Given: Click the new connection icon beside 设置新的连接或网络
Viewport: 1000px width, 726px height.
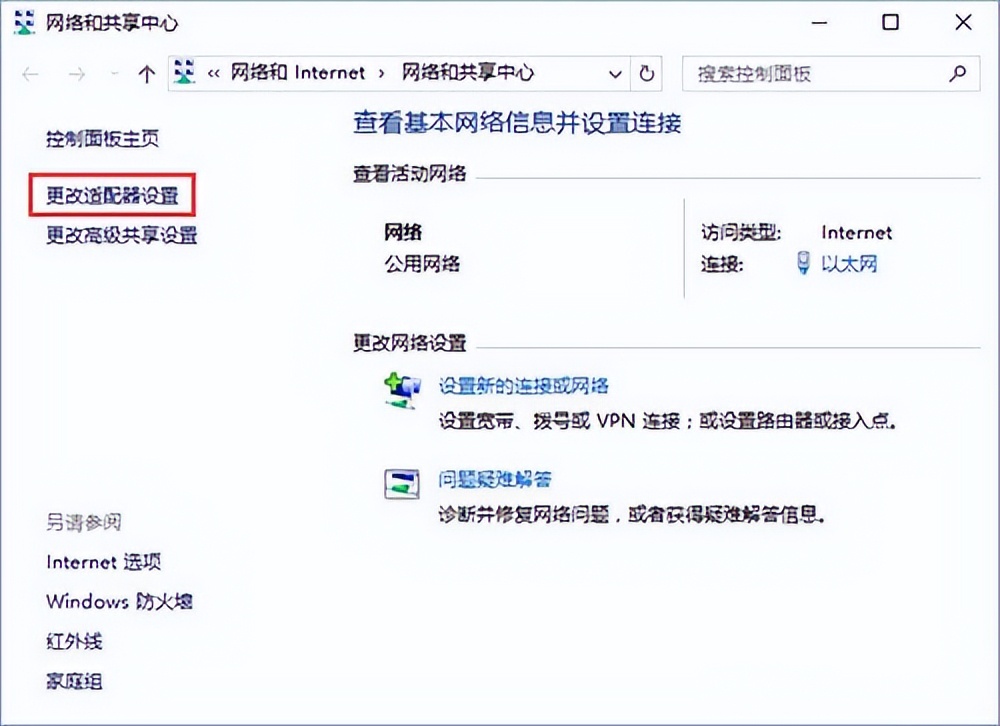Looking at the screenshot, I should coord(401,388).
